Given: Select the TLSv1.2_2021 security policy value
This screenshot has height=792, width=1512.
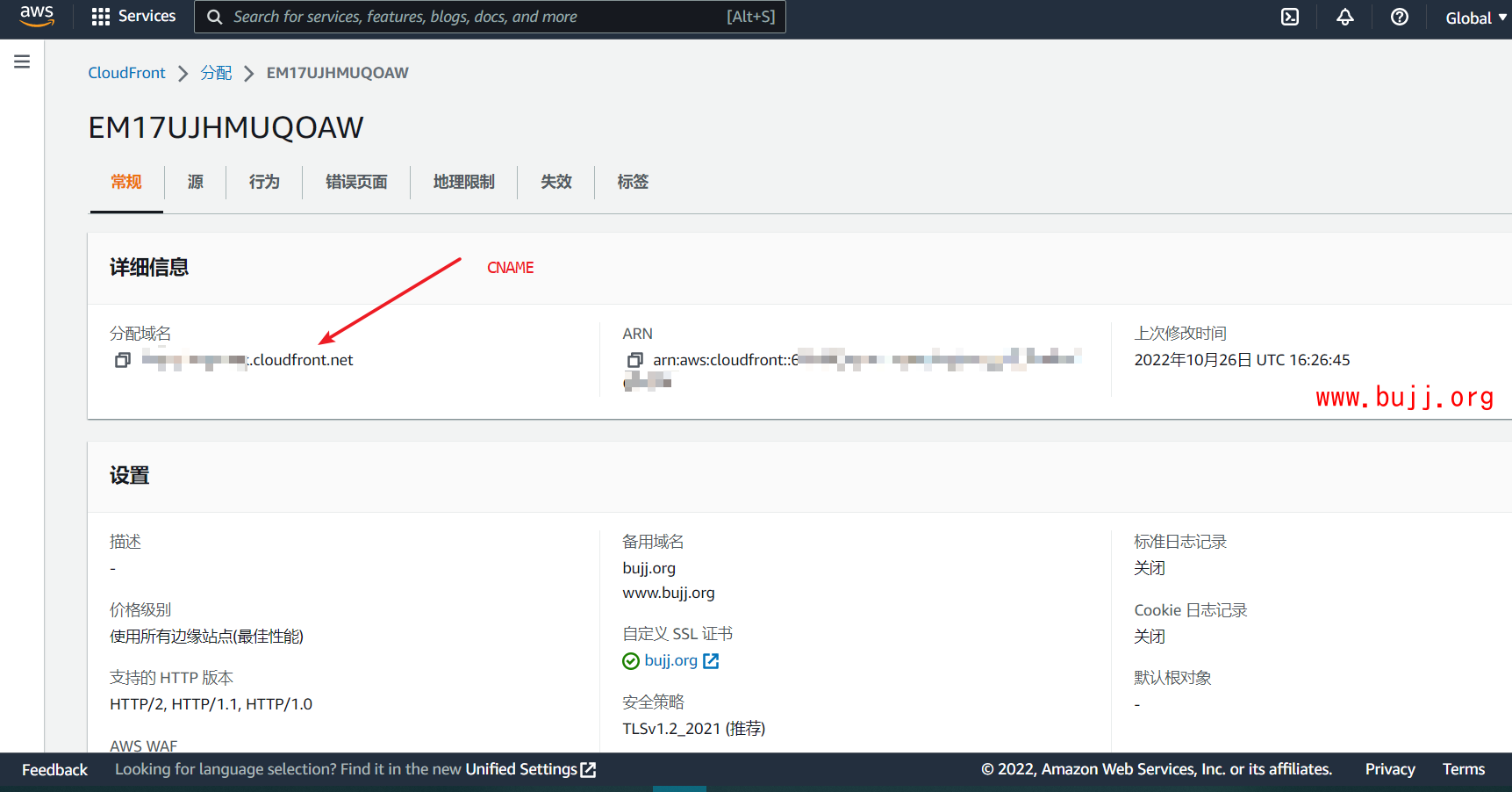Looking at the screenshot, I should coord(694,729).
